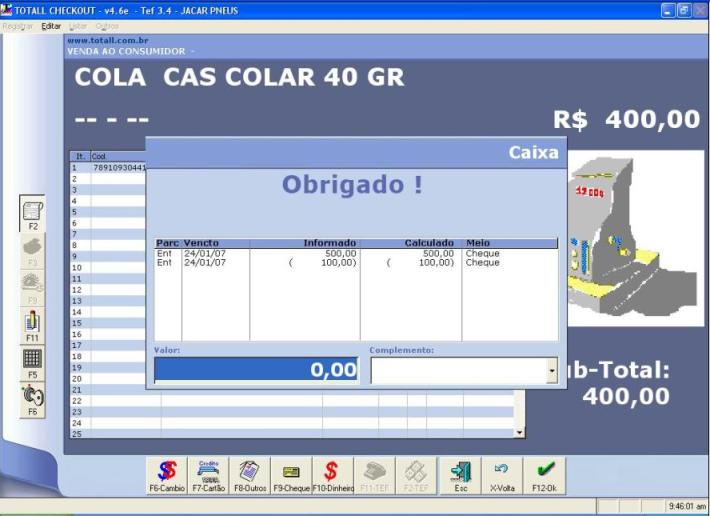The height and width of the screenshot is (516, 710).
Task: Minimize the Totall Checkout window
Action: 668,10
